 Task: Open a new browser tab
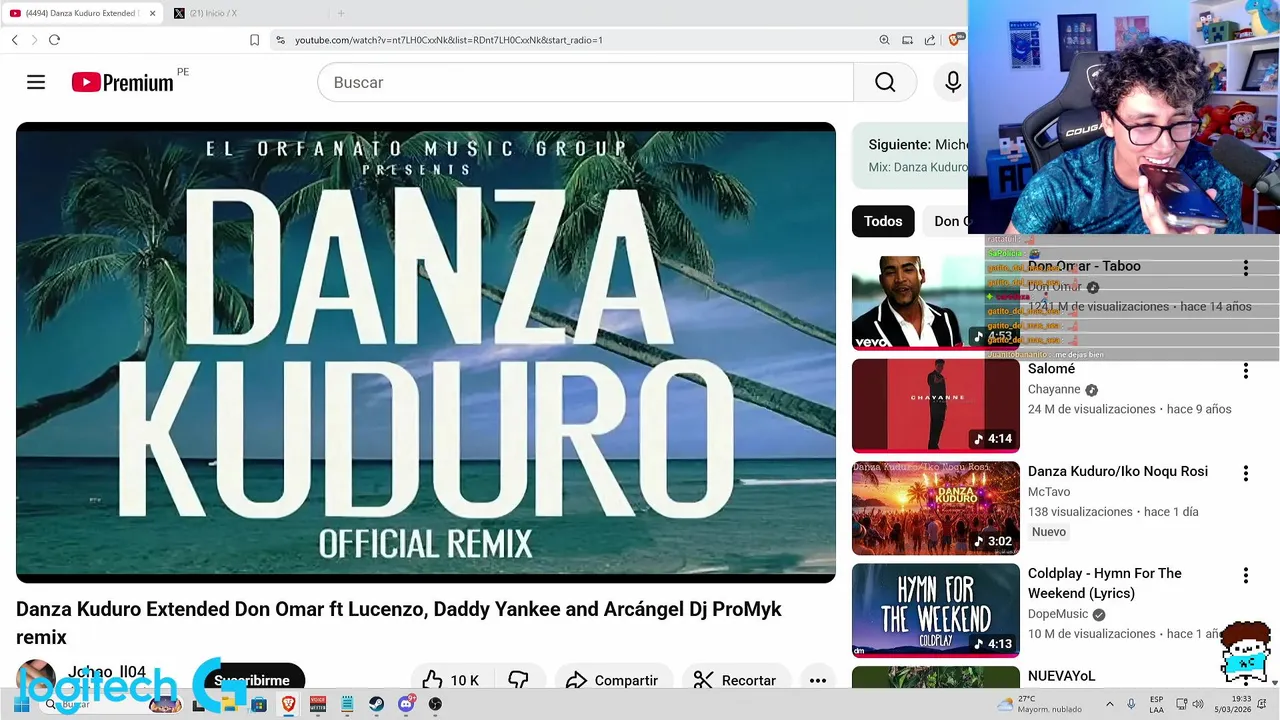pyautogui.click(x=340, y=13)
